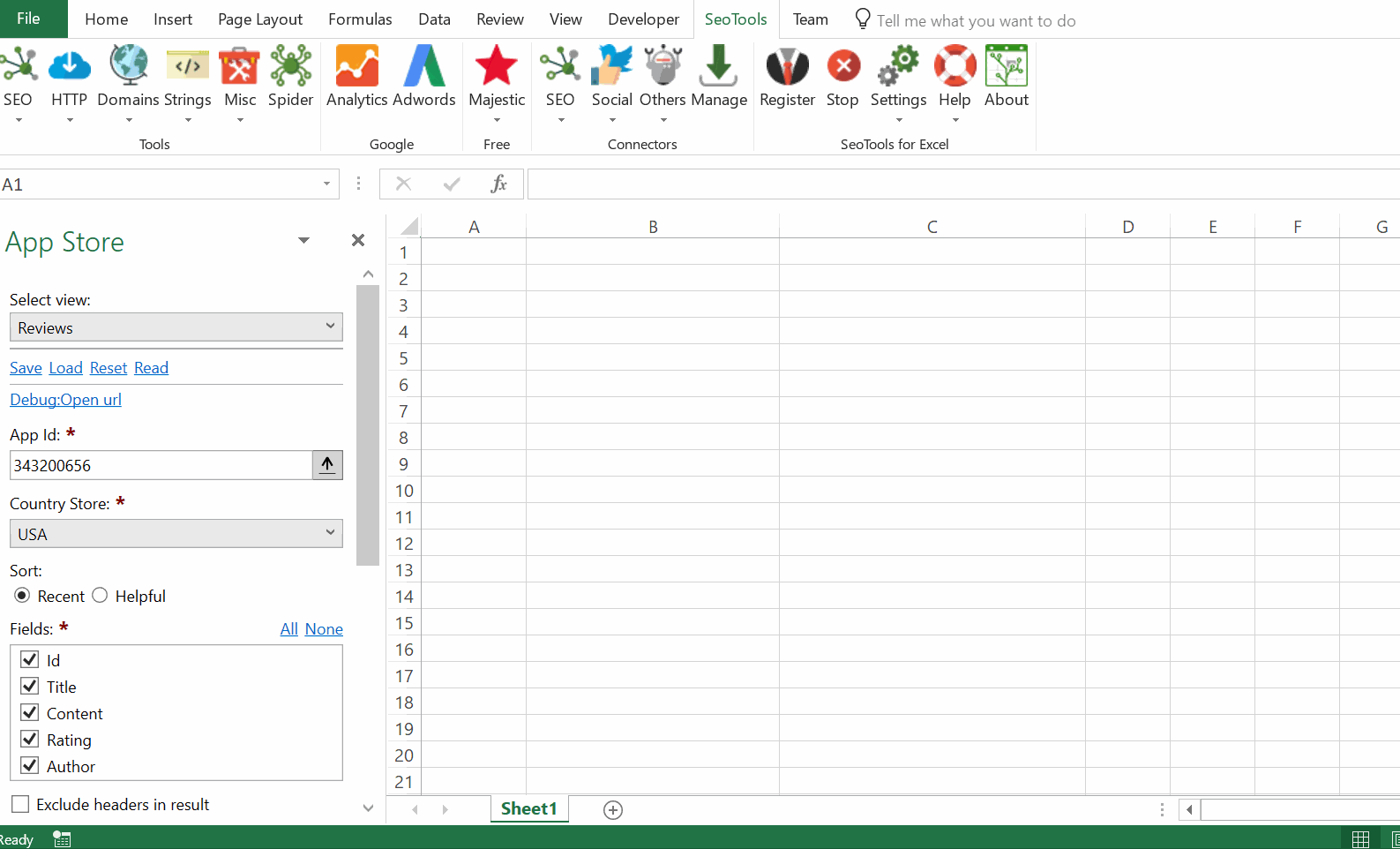
Task: Click the Debug:Open url link
Action: [65, 400]
